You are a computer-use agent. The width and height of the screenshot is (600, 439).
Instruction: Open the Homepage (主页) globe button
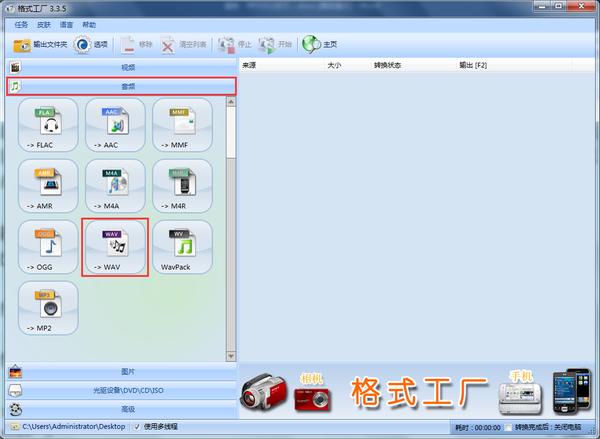(320, 45)
